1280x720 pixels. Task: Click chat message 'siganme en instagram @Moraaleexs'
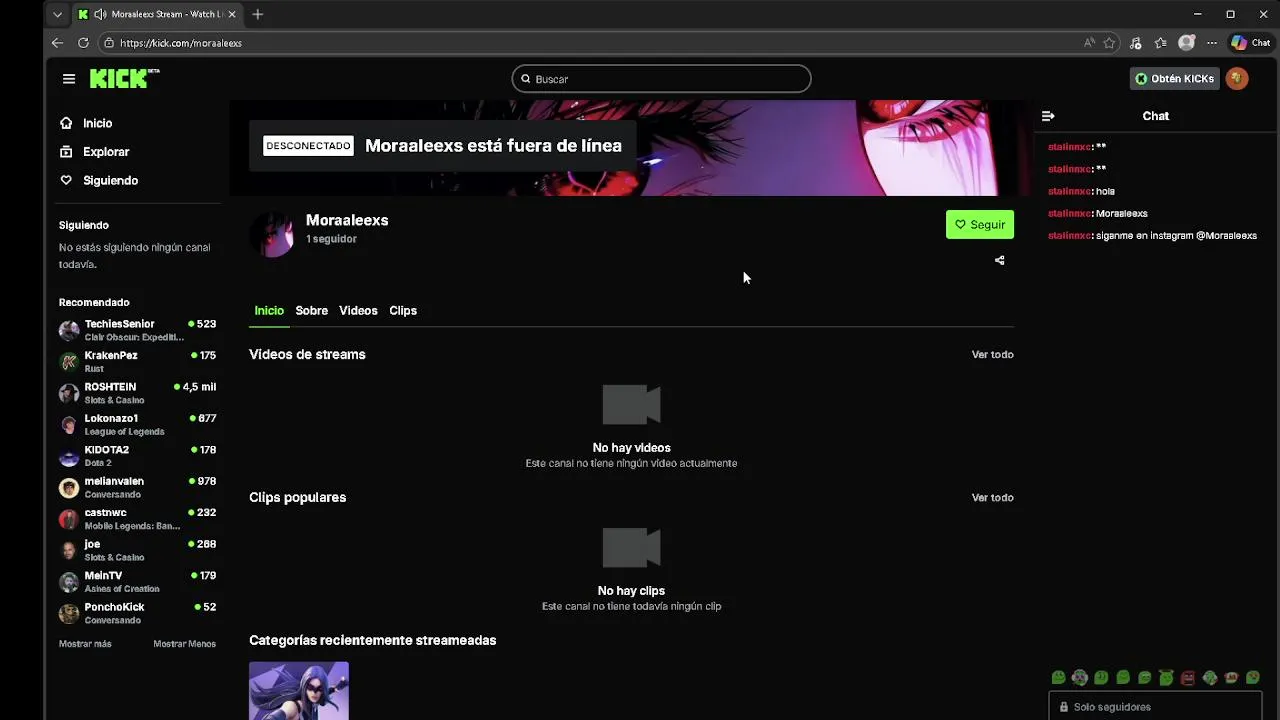click(1176, 236)
